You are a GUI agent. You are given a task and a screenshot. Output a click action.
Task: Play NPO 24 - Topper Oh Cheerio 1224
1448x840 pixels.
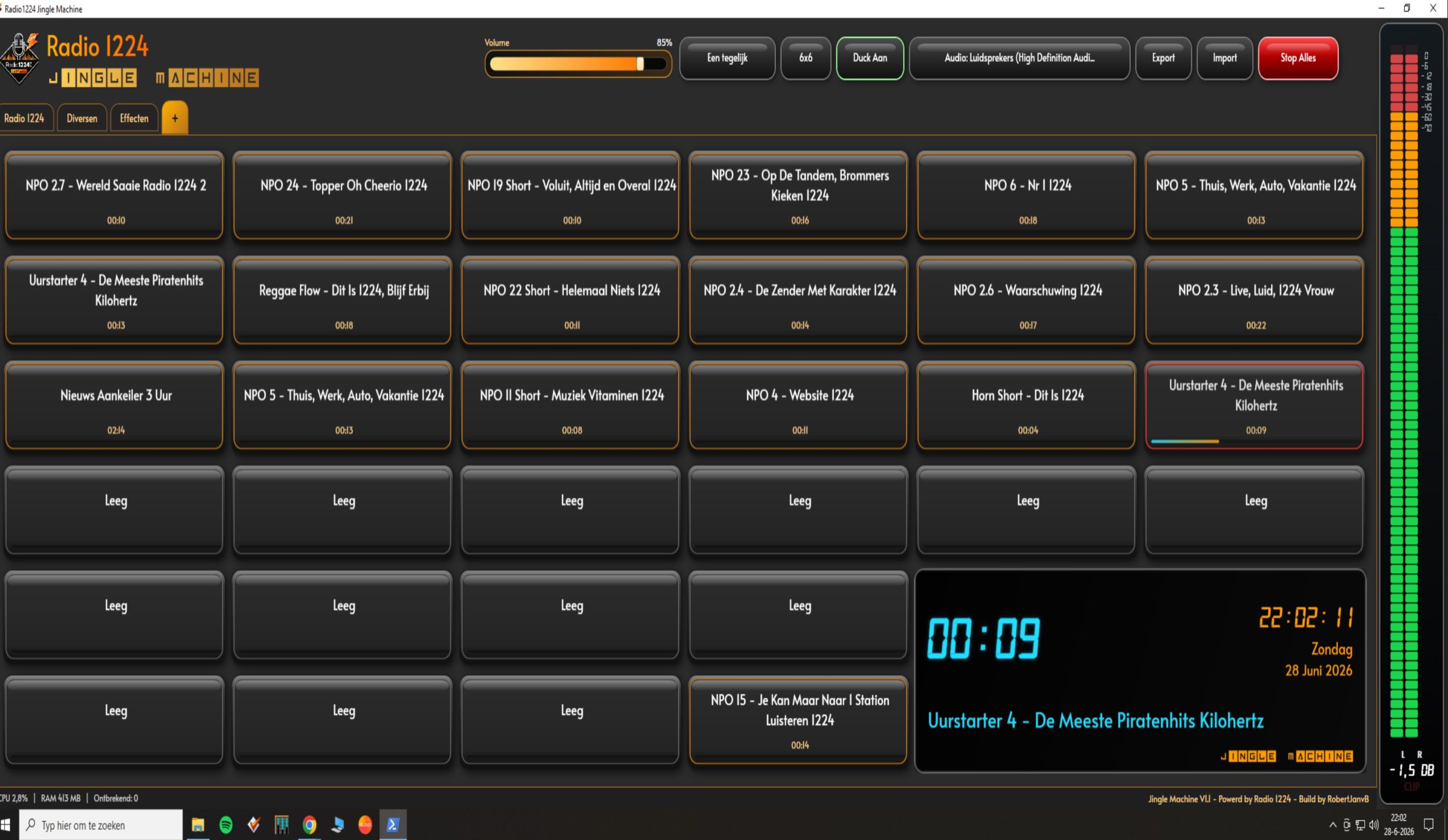click(342, 195)
